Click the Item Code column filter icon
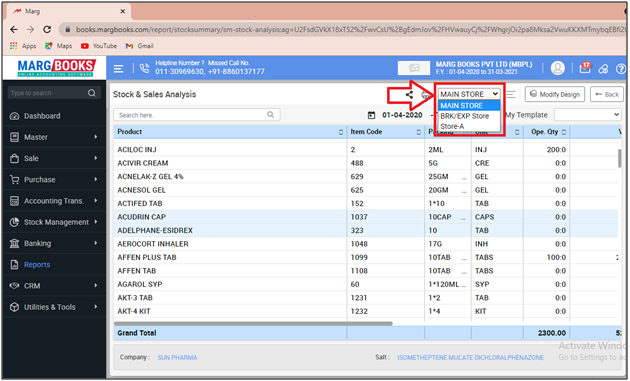 coord(419,132)
